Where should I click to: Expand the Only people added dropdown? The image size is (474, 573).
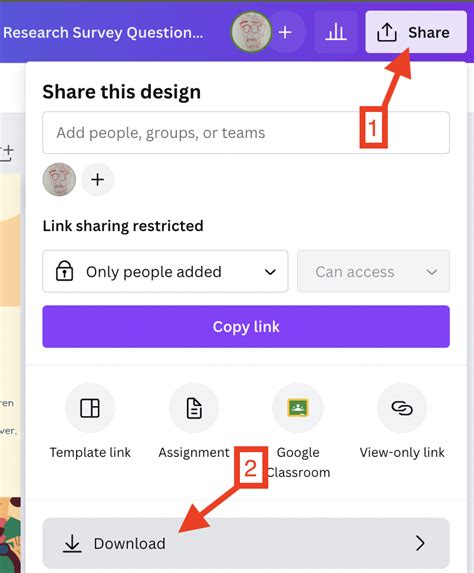pos(165,272)
